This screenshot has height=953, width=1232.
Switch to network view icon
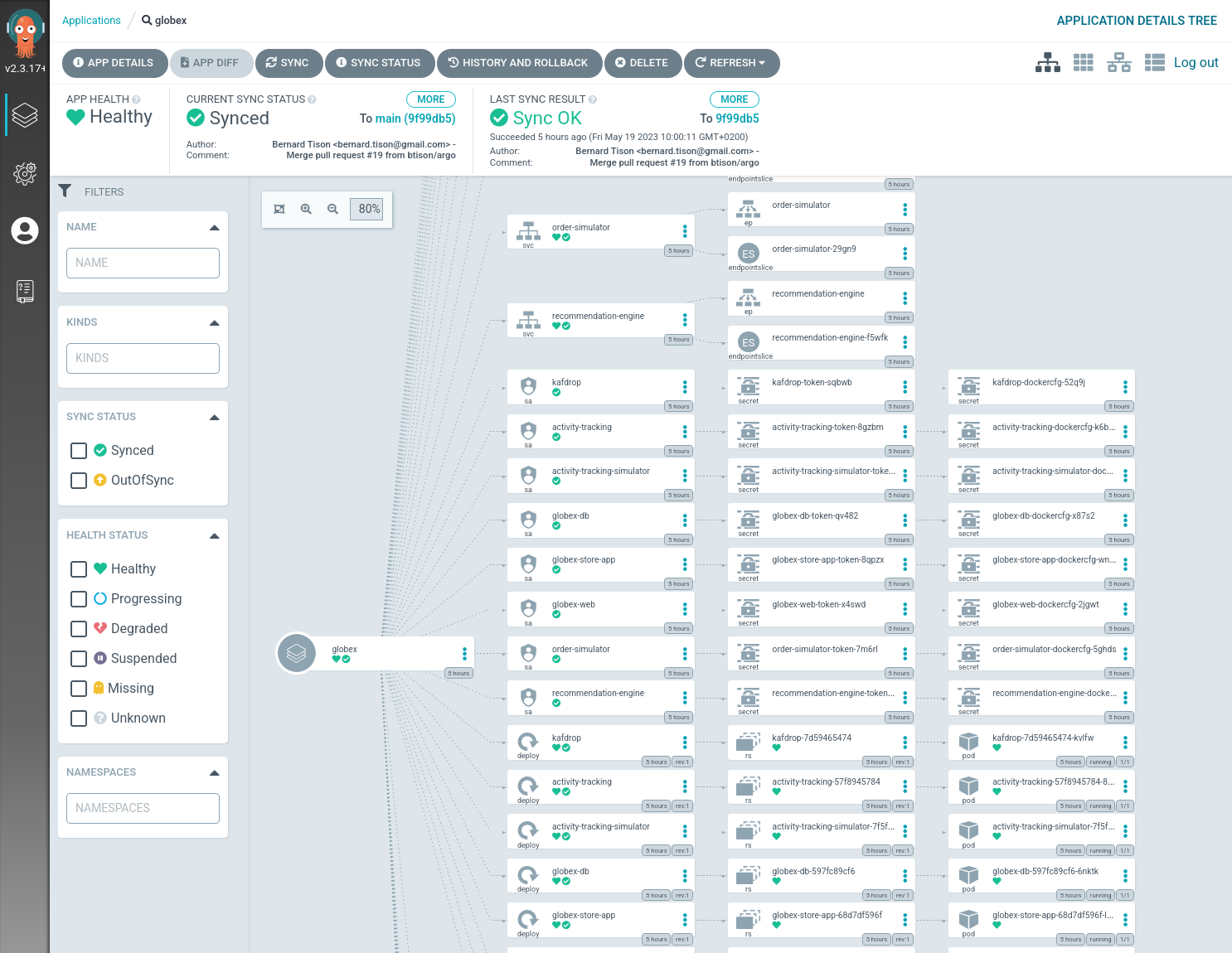1119,63
